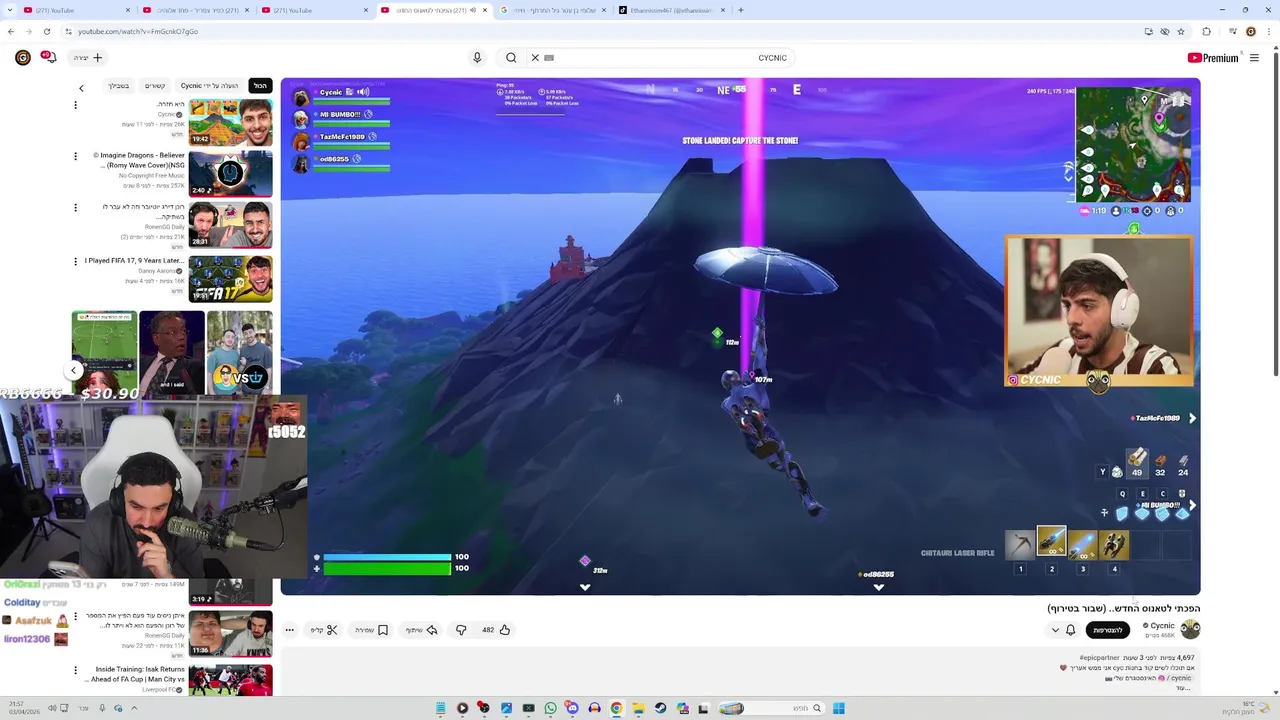Click the black join membership button
Viewport: 1280px width, 720px height.
pos(1107,630)
